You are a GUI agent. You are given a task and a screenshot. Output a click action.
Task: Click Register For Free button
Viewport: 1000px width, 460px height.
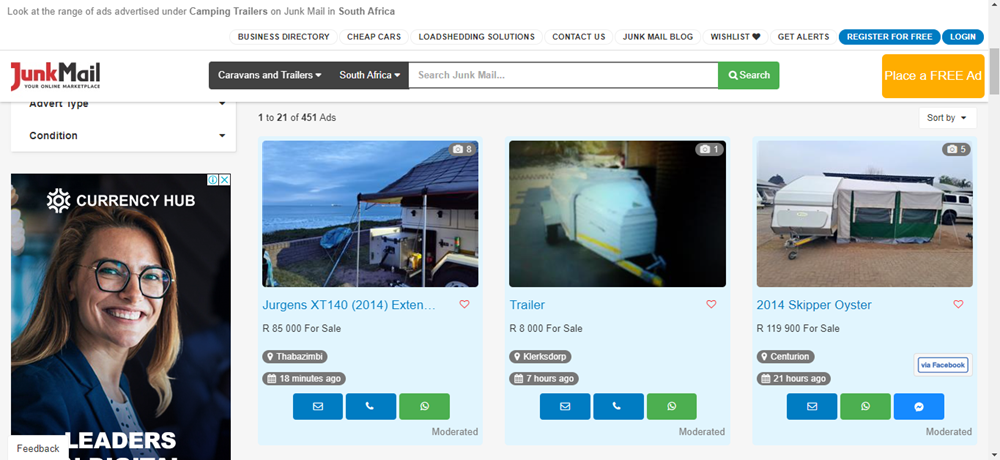pos(889,37)
